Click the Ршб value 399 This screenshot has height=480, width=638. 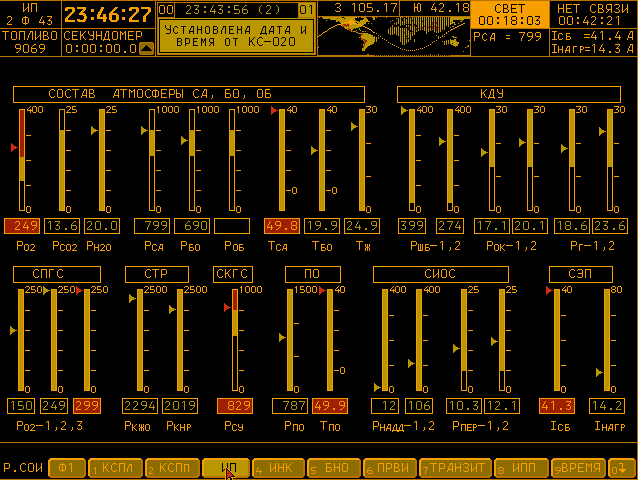(412, 226)
